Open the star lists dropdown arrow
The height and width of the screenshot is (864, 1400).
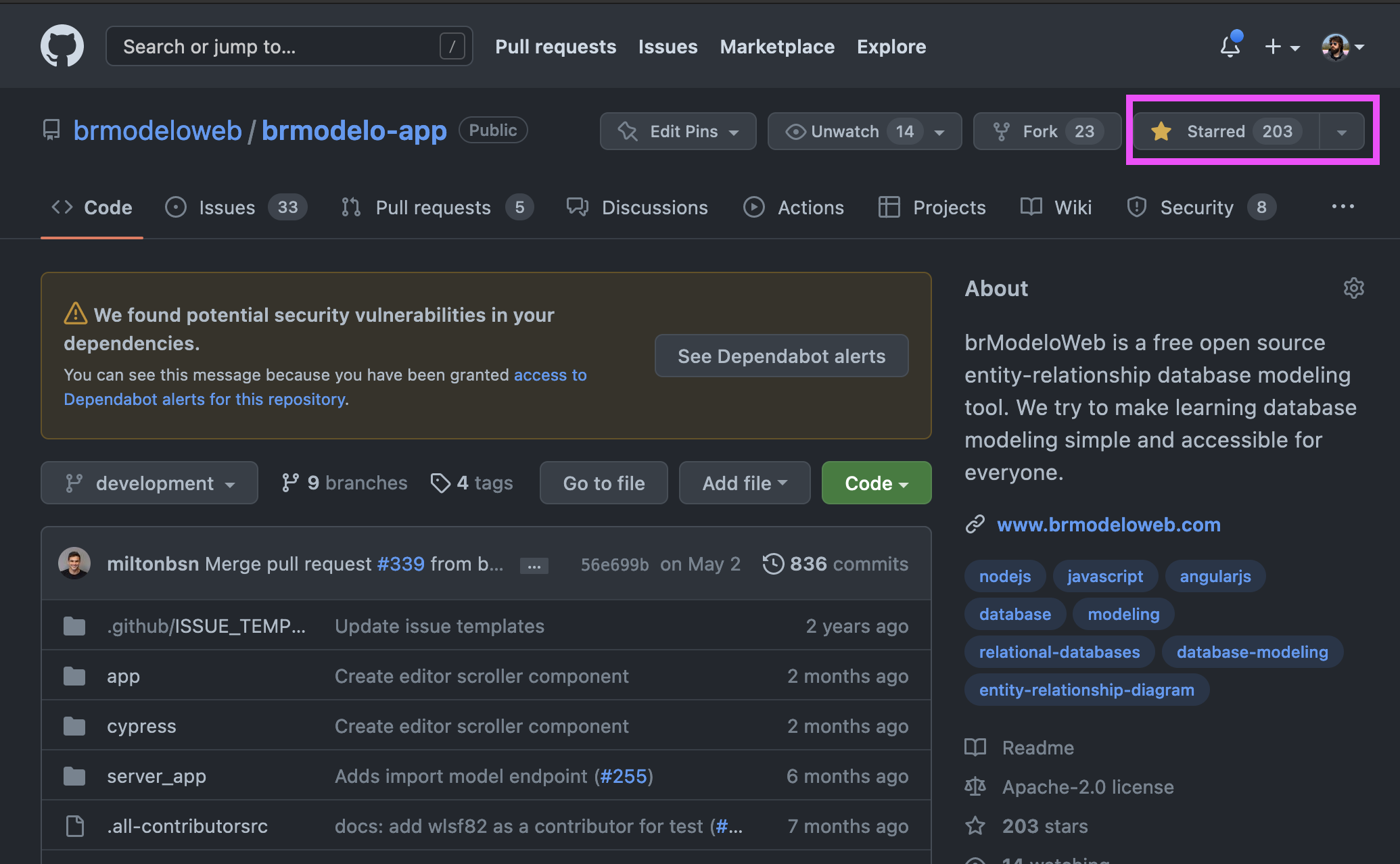point(1342,131)
